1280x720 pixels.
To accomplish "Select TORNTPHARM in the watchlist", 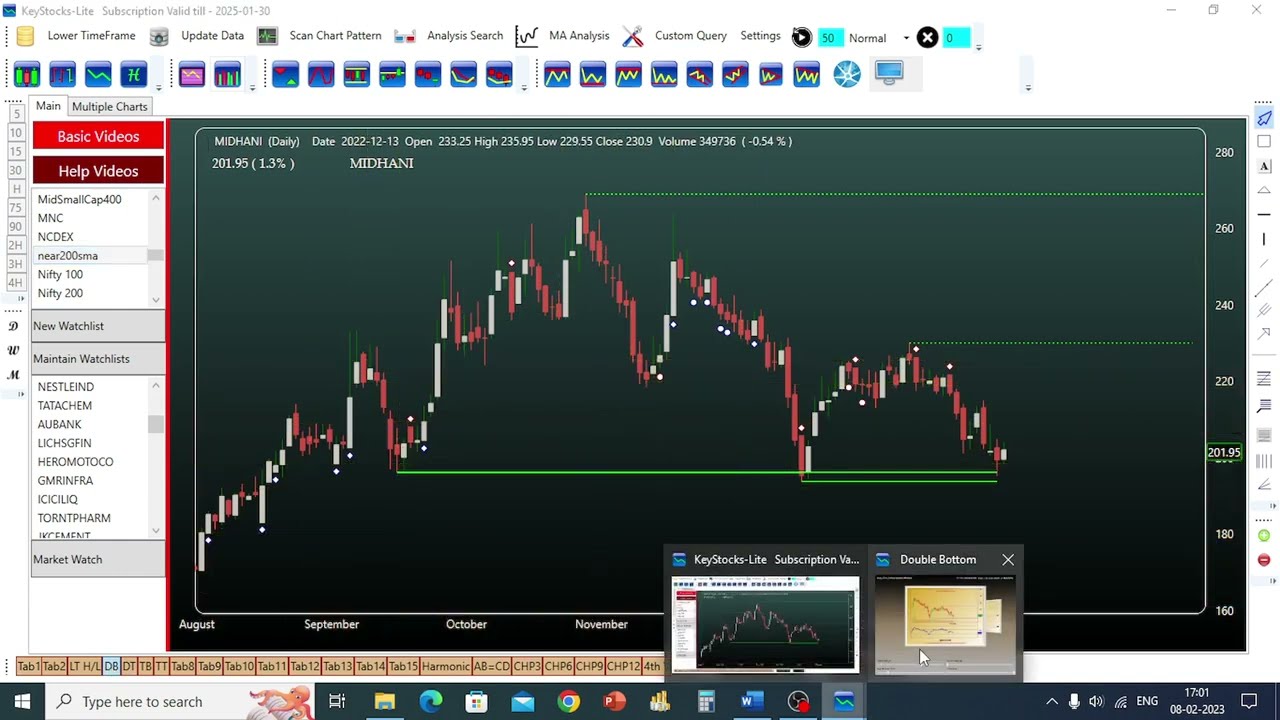I will [x=74, y=518].
